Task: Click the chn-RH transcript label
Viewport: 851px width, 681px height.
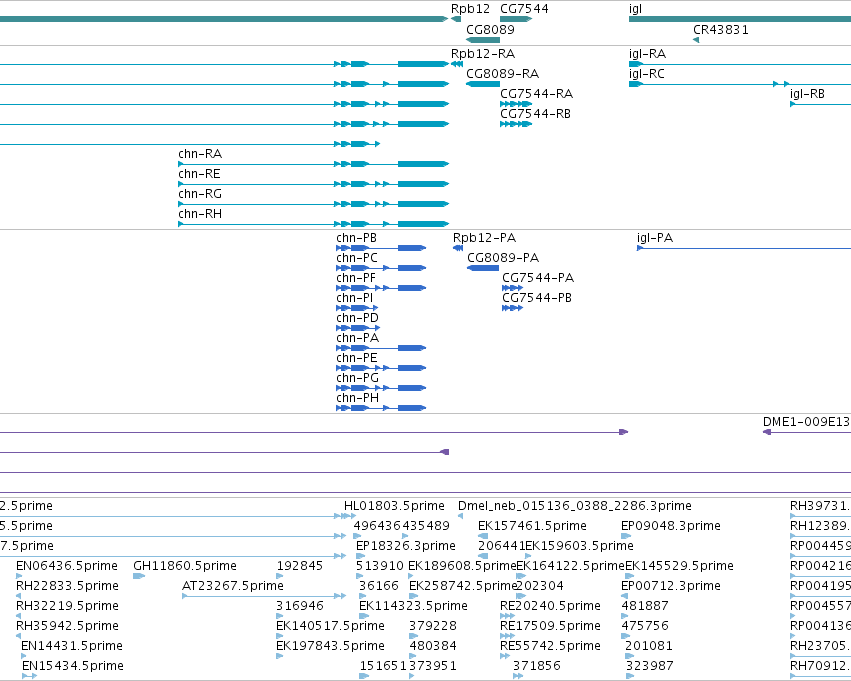Action: coord(200,214)
